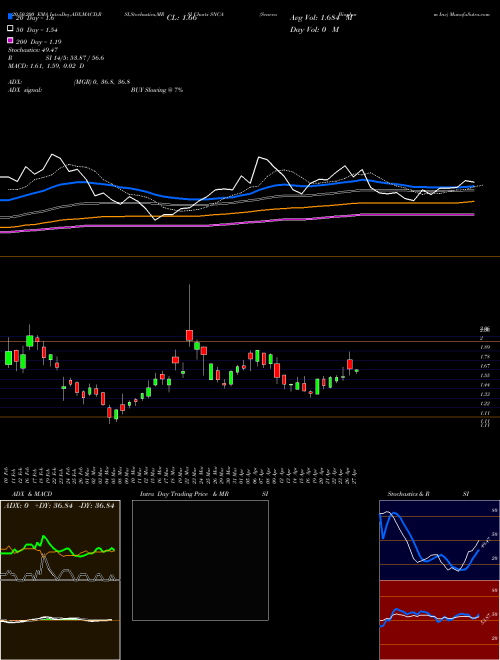This screenshot has height=660, width=500.
Task: Click the blue 20 Day EMA legend swatch
Action: (10, 17)
